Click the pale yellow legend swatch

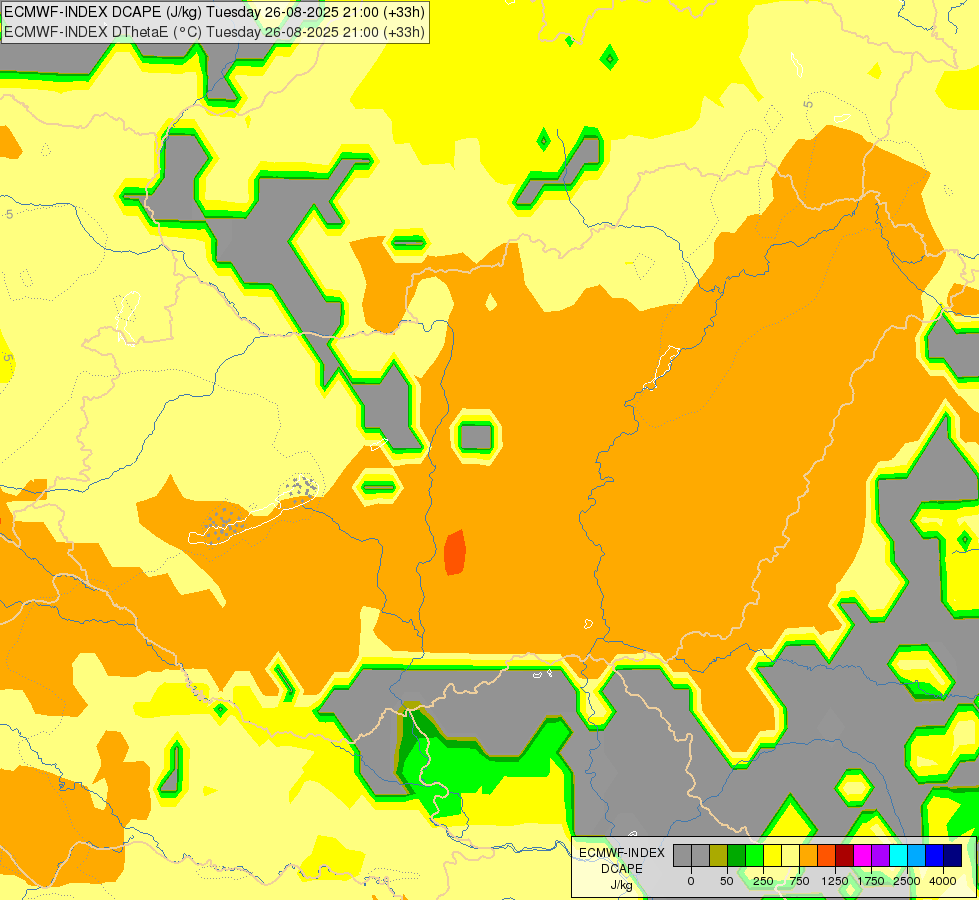point(790,855)
